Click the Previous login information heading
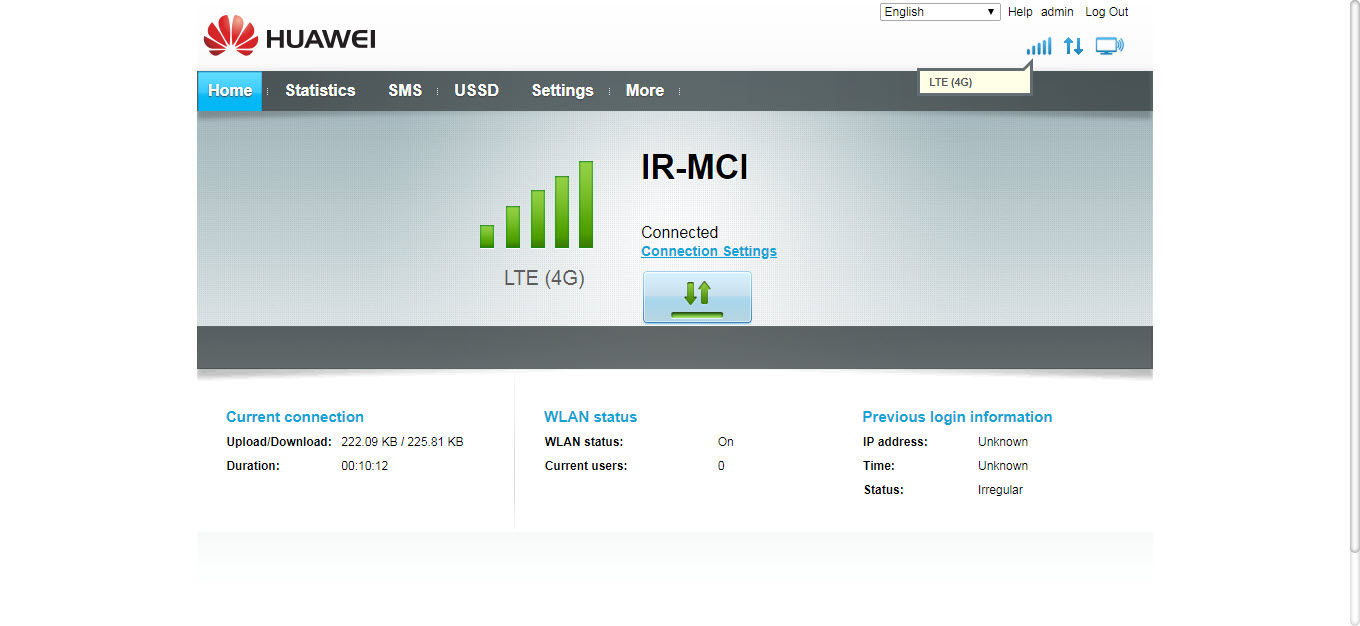Viewport: 1360px width, 626px height. coord(957,417)
